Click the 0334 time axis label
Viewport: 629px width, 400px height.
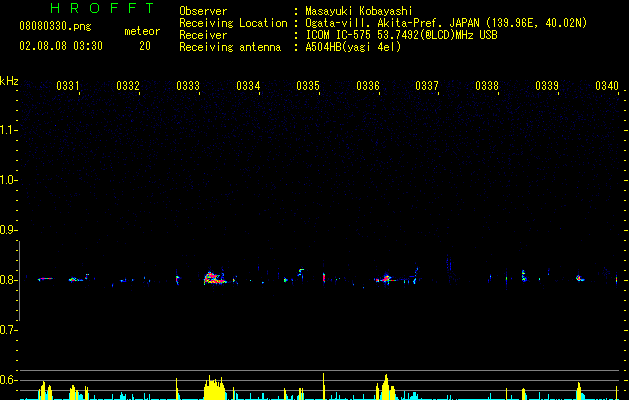tap(248, 85)
